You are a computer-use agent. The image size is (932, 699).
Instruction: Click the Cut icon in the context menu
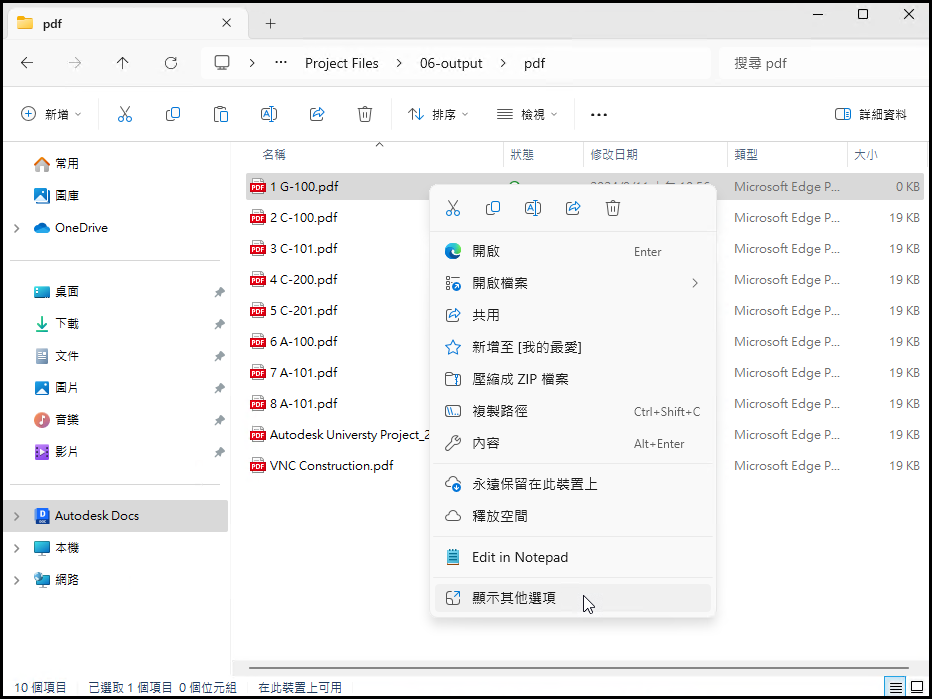453,208
